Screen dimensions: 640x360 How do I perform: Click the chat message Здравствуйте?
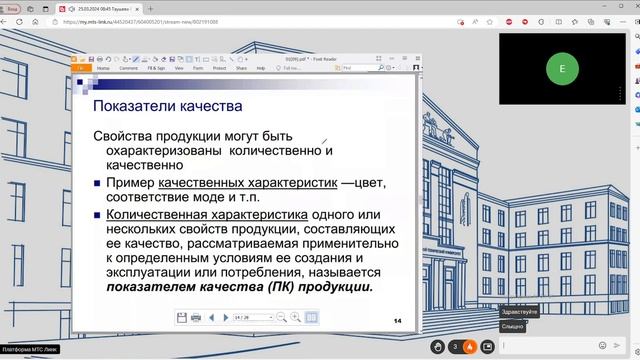pyautogui.click(x=519, y=312)
